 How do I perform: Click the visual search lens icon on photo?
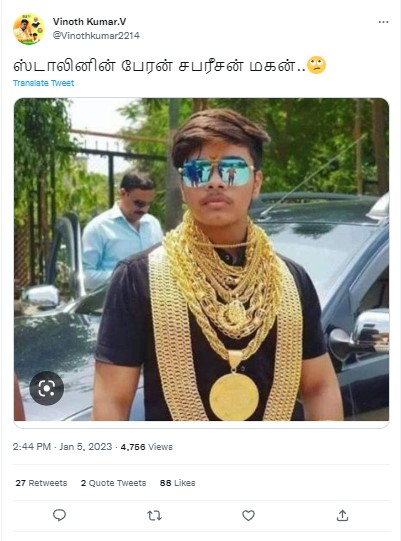[47, 388]
